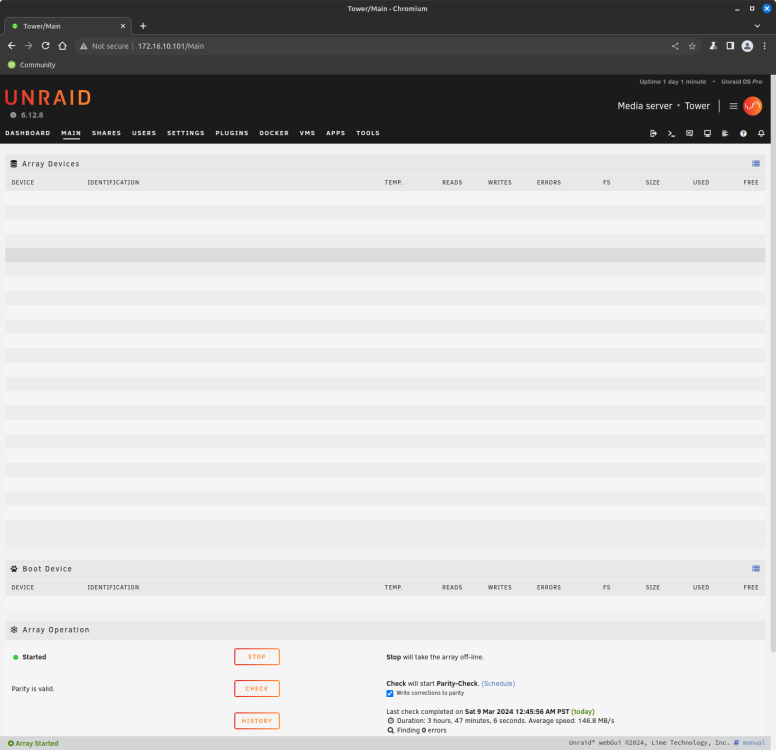Viewport: 776px width, 750px height.
Task: Open the web terminal icon
Action: pos(671,133)
